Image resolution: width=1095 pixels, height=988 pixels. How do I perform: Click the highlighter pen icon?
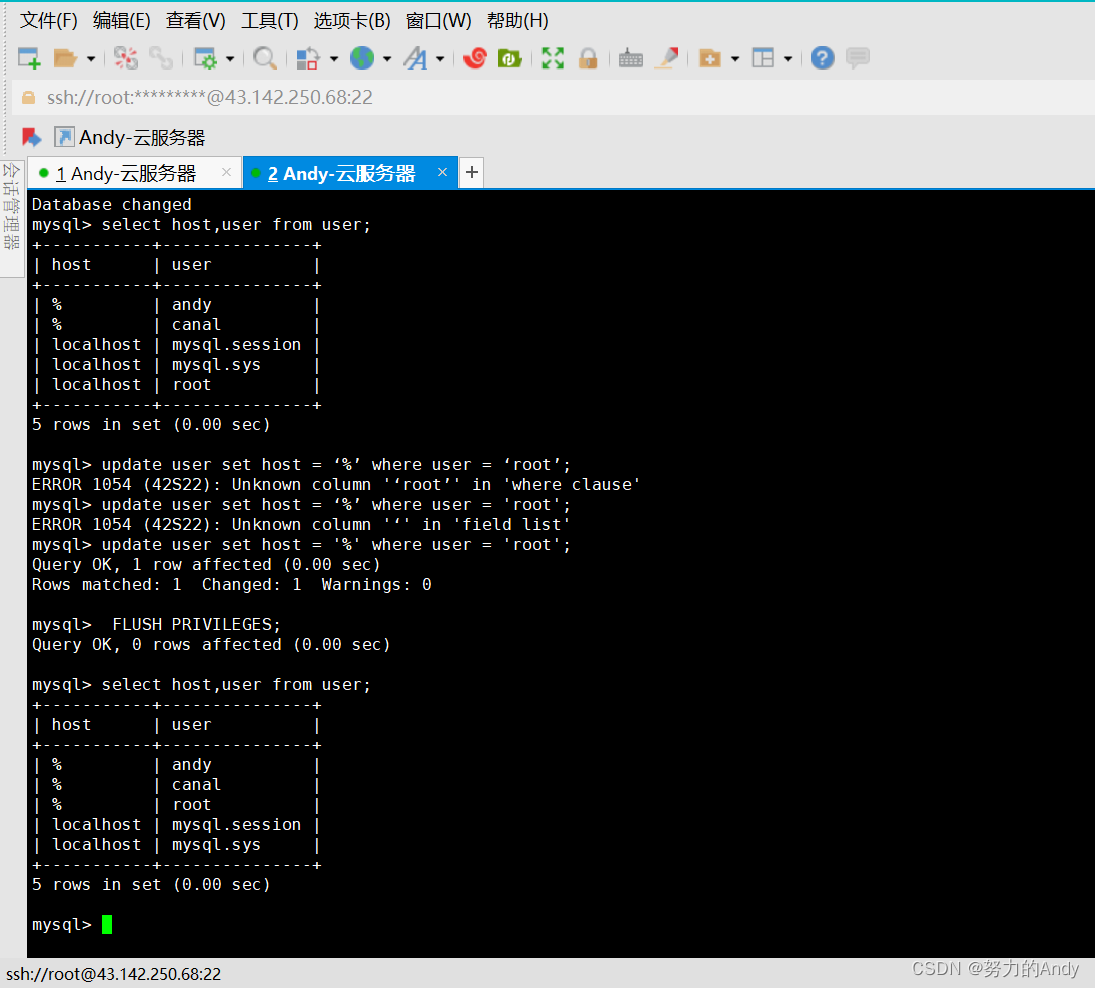coord(666,59)
